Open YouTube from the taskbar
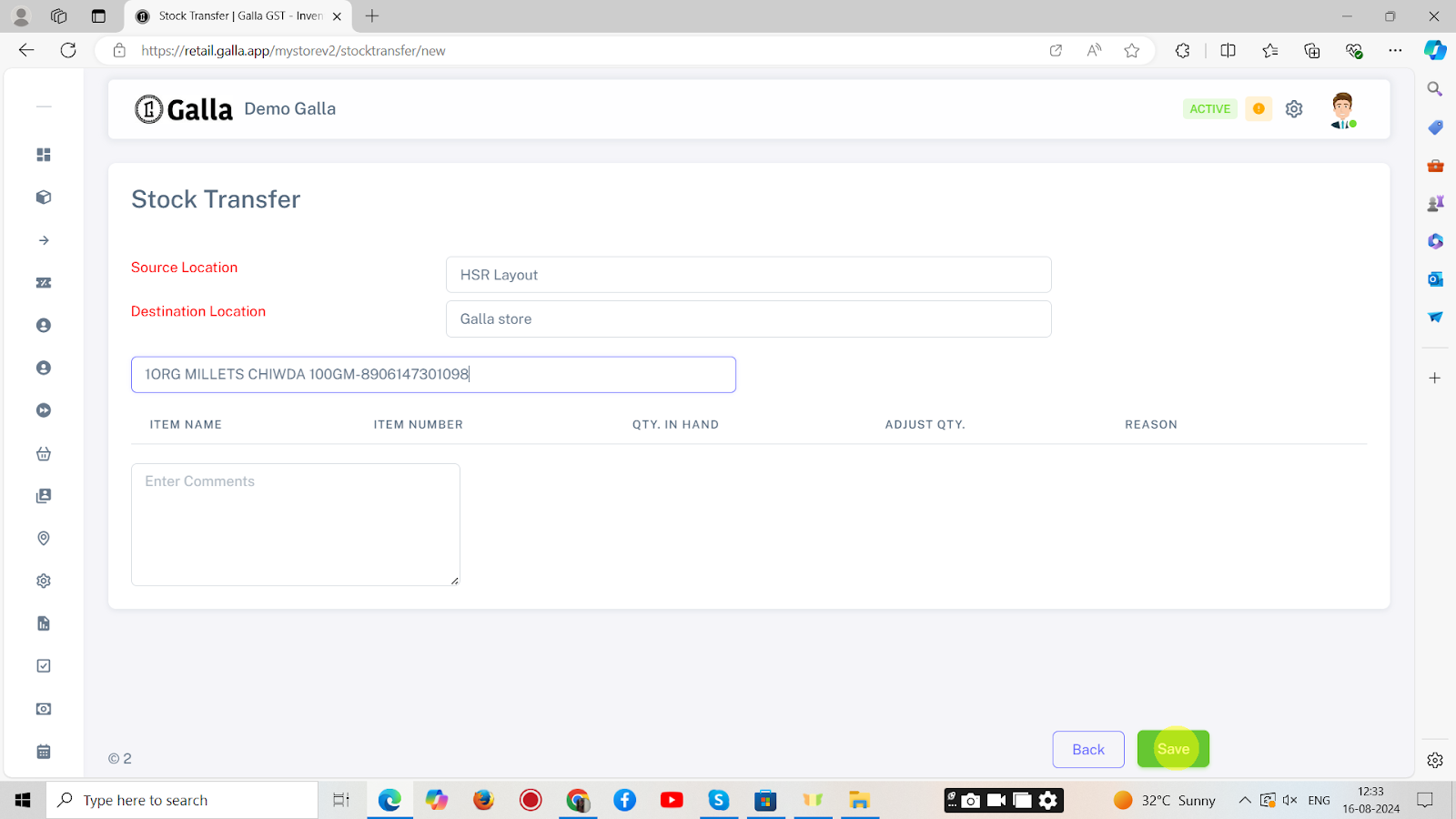This screenshot has width=1456, height=819. pos(672,800)
